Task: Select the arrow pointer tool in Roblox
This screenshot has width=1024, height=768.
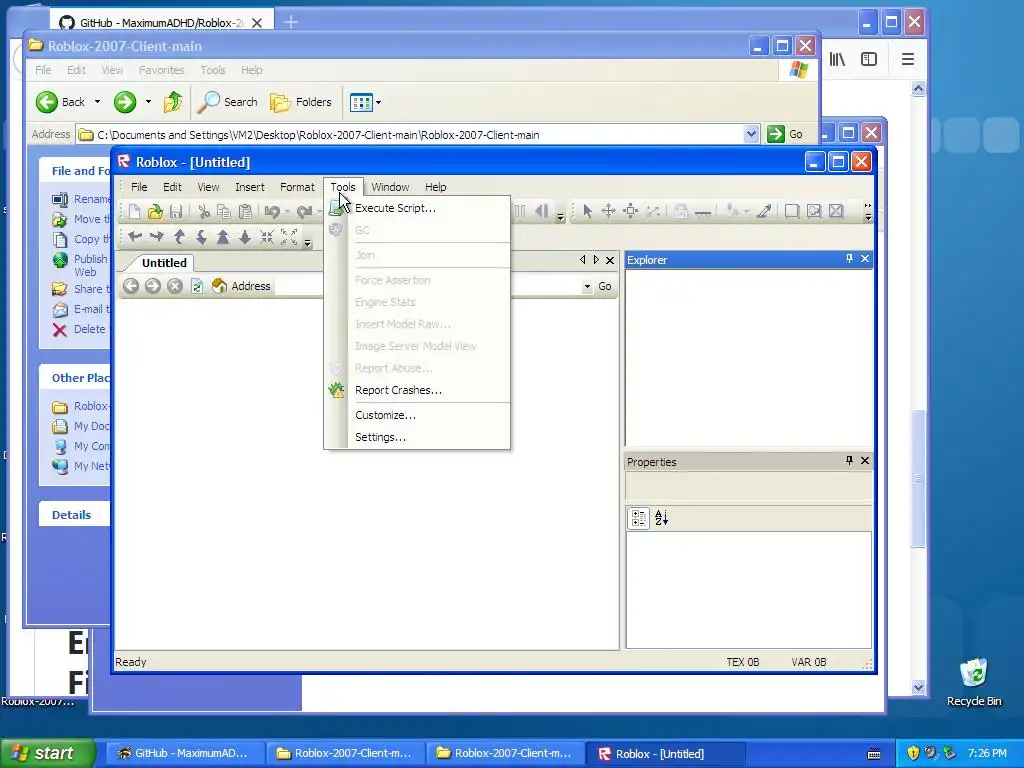Action: (x=587, y=211)
